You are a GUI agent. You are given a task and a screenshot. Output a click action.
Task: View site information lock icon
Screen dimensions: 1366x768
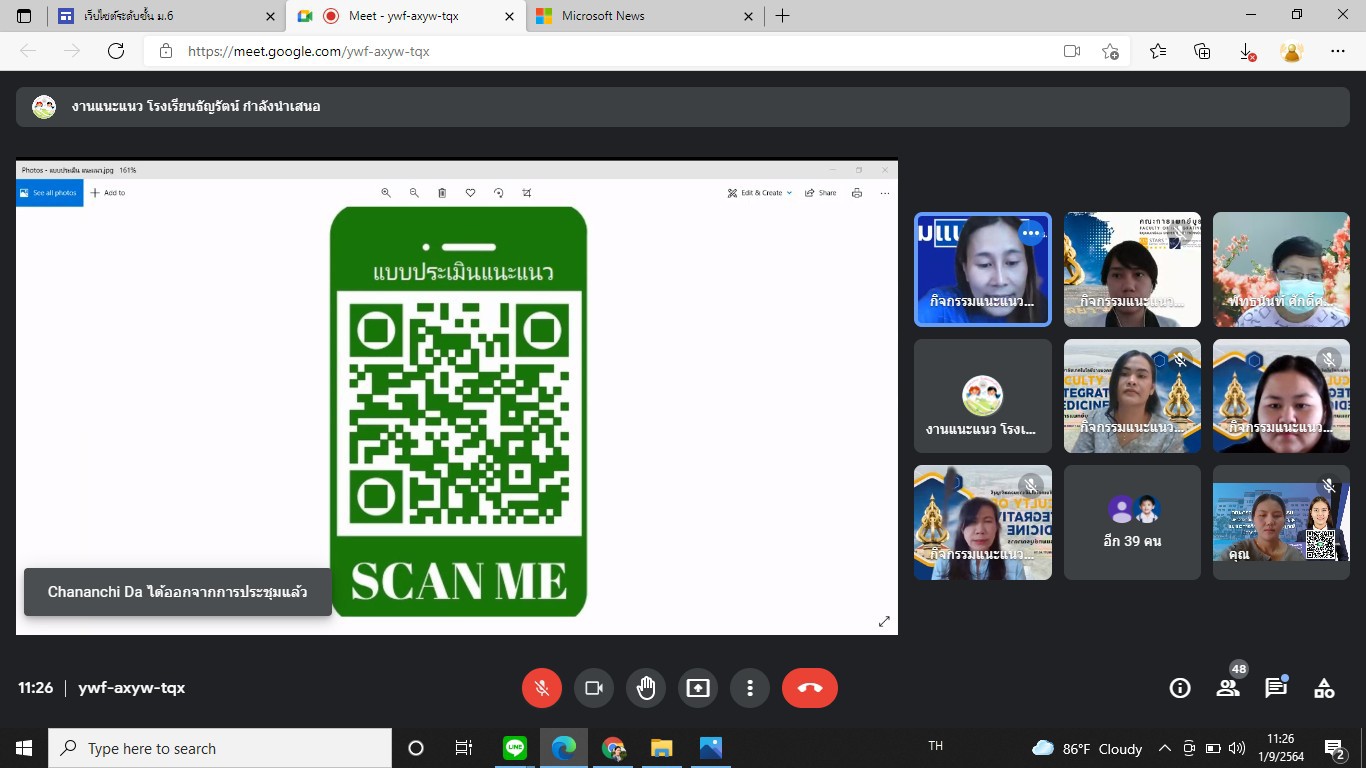pos(166,51)
